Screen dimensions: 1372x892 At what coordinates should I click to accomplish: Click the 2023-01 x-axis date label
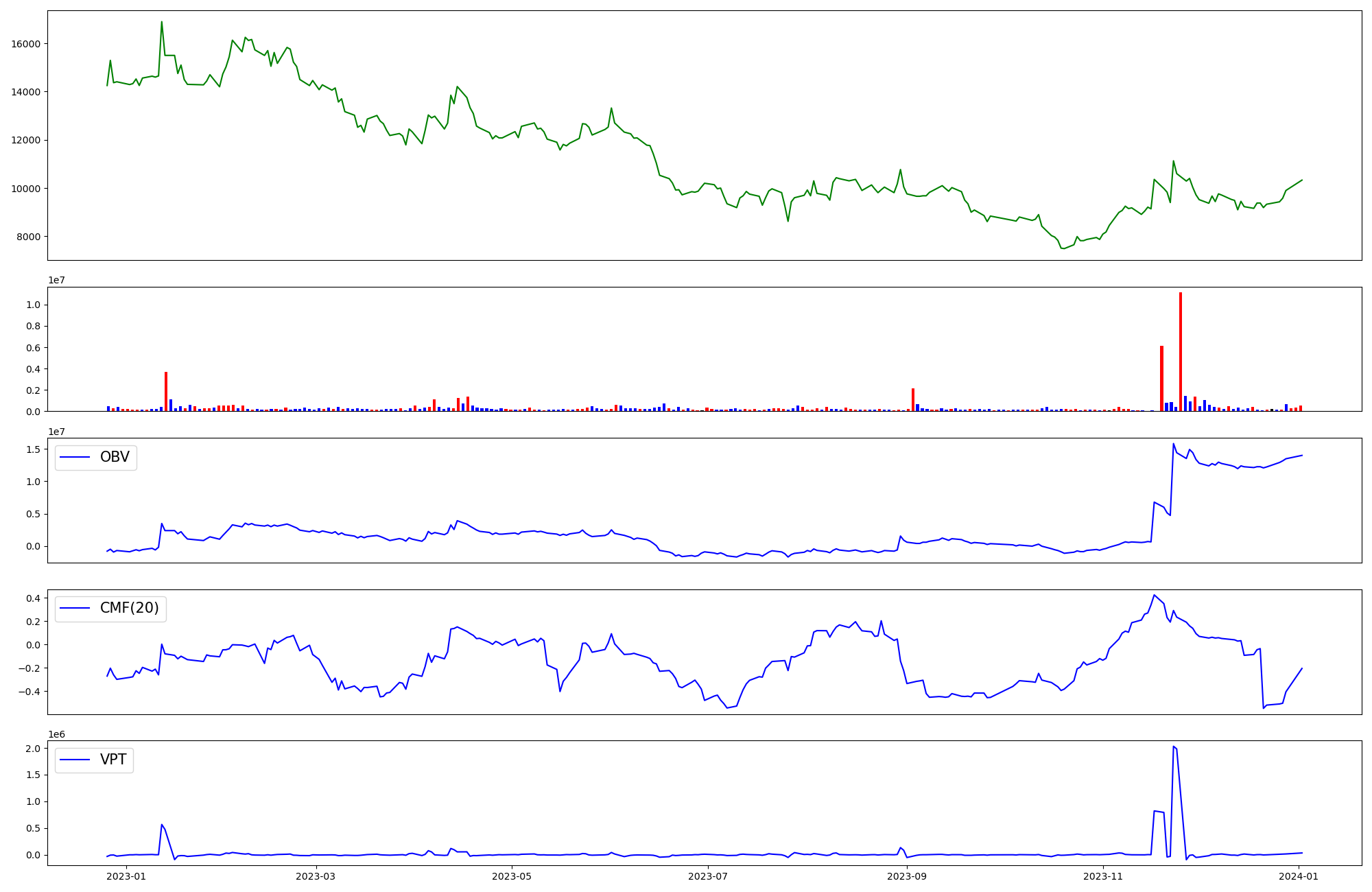pos(127,876)
